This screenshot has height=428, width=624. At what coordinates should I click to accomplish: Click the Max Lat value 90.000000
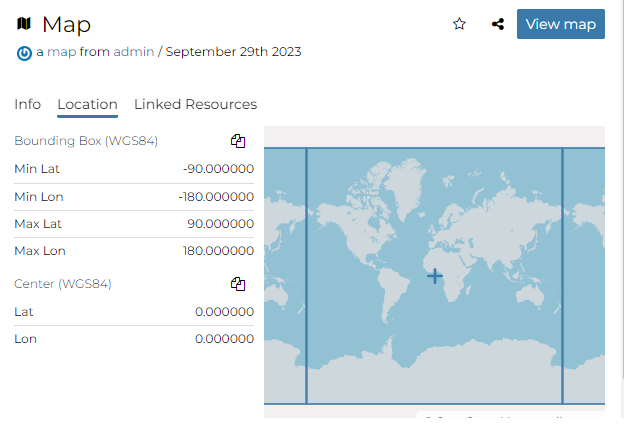coord(220,224)
